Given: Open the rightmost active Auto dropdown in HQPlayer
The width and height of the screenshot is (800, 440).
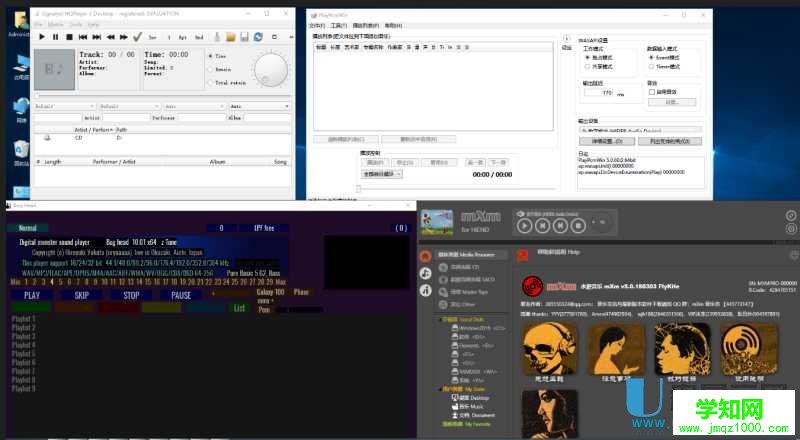Looking at the screenshot, I should (x=260, y=106).
